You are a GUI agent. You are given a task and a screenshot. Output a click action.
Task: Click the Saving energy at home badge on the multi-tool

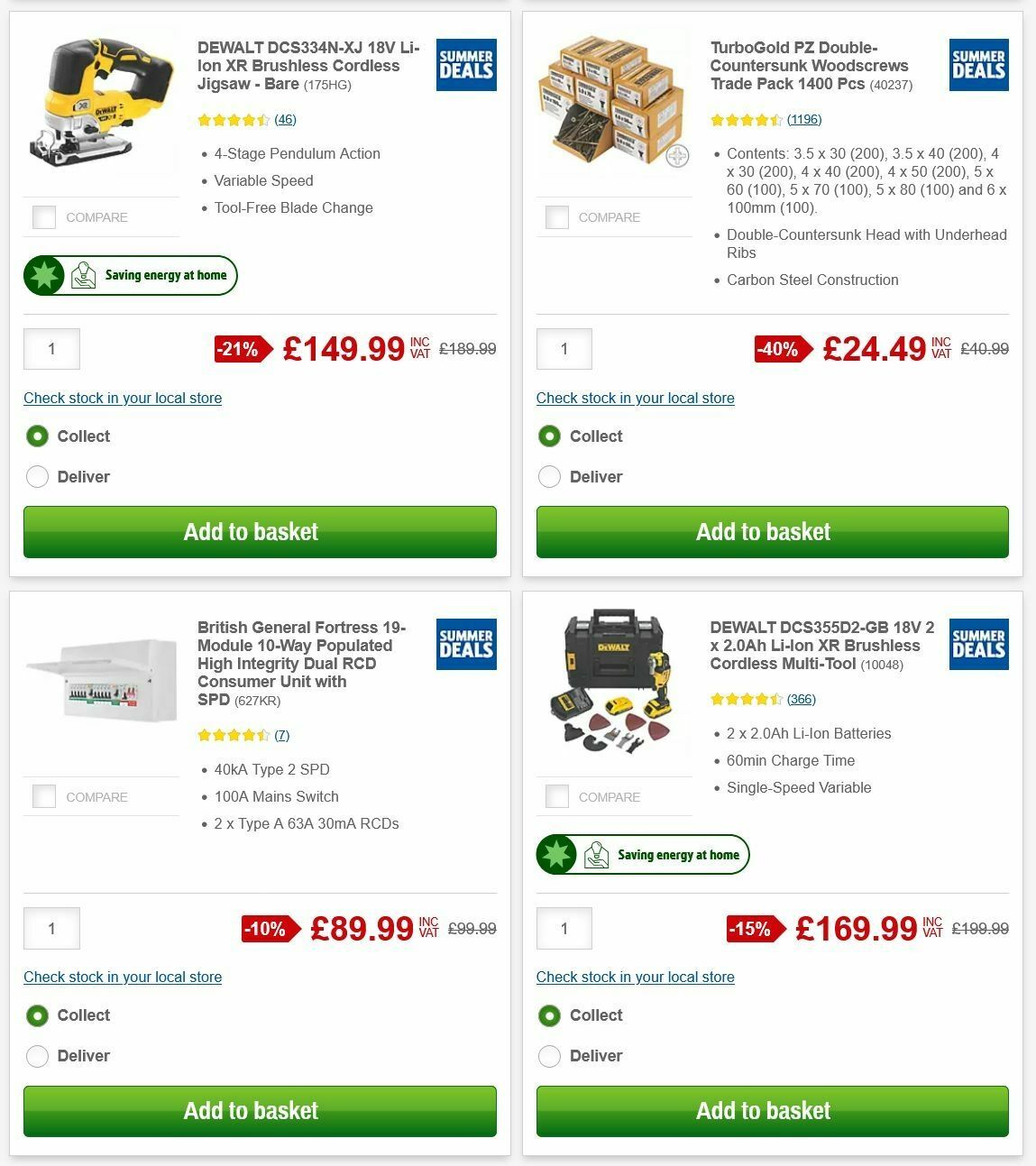point(643,854)
